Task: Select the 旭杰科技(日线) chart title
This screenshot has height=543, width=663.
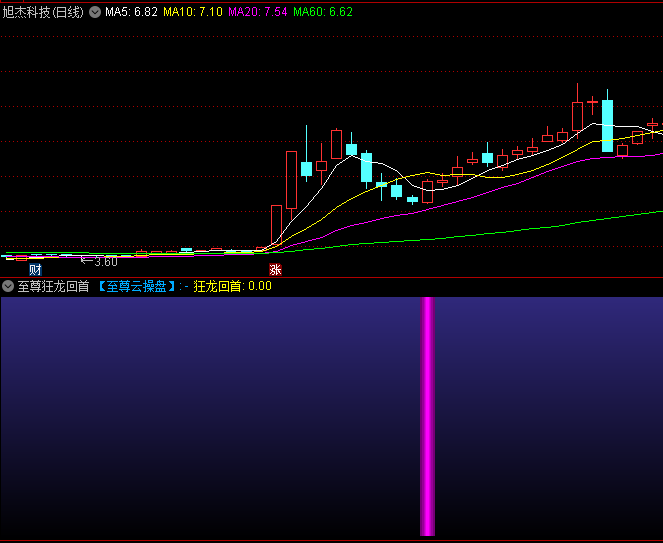Action: tap(43, 12)
